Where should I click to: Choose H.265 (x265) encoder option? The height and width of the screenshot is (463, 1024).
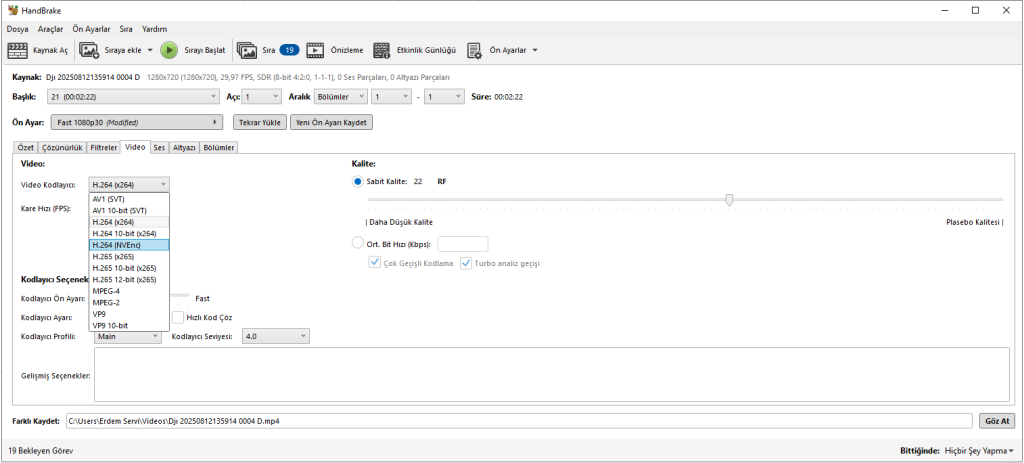129,257
